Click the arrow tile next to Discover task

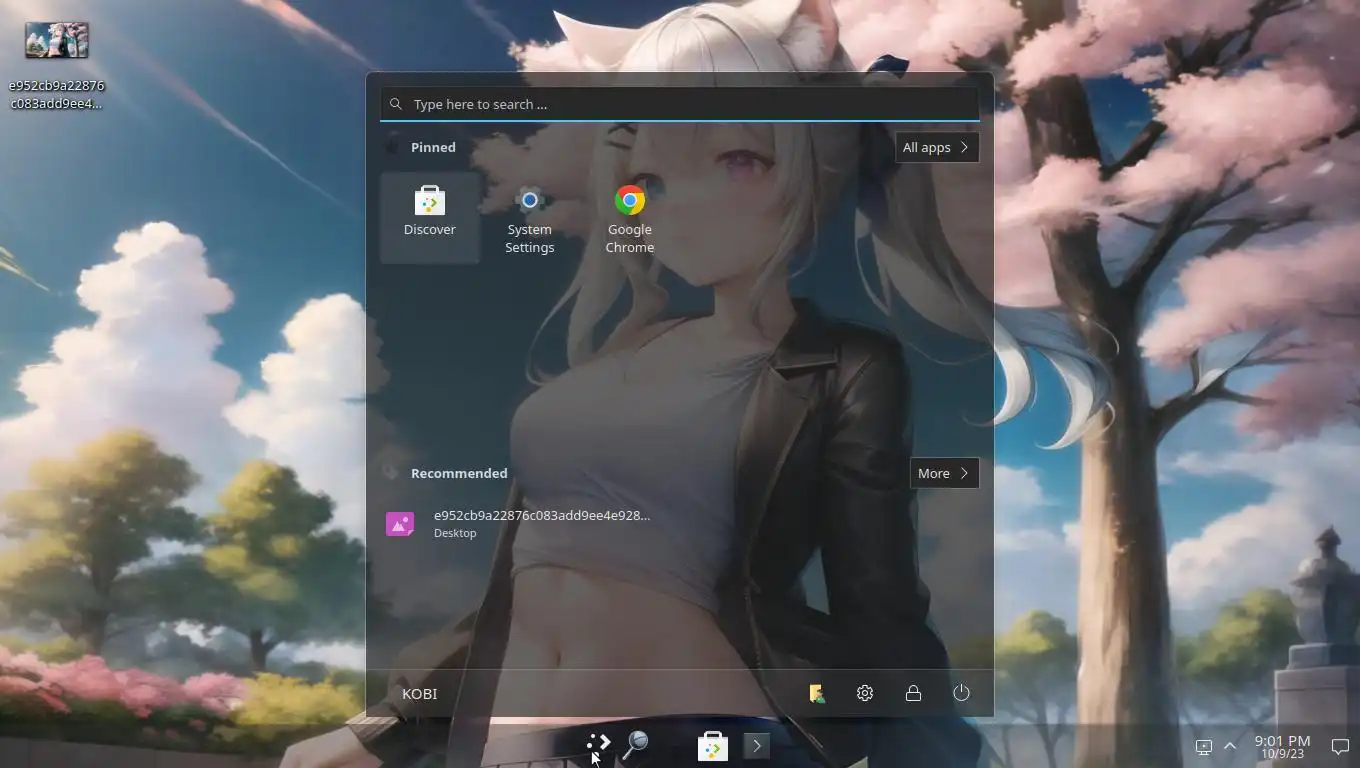757,746
